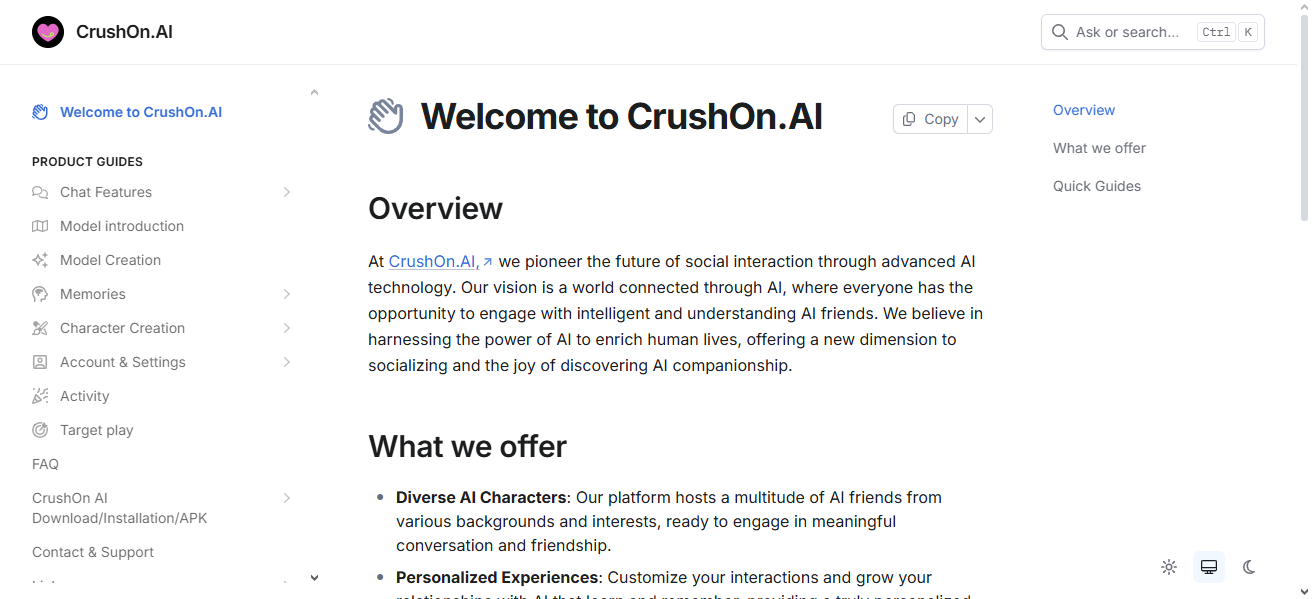Expand the Account & Settings chevron
Image resolution: width=1312 pixels, height=599 pixels.
[287, 362]
